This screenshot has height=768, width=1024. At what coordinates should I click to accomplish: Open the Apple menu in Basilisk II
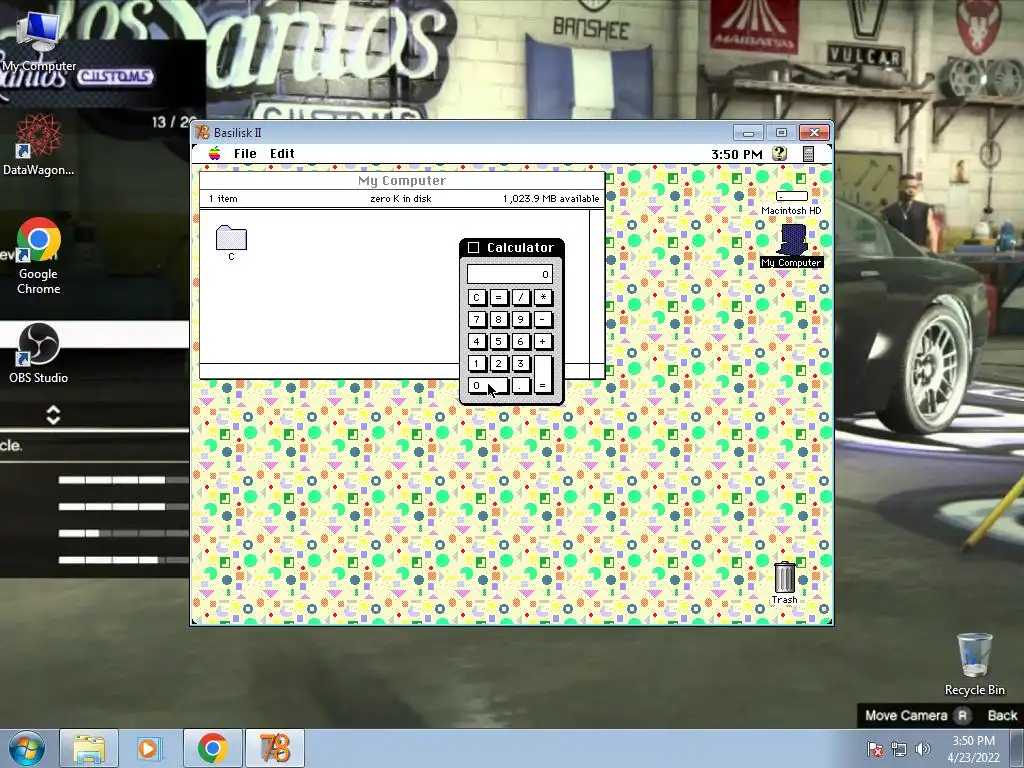pos(214,153)
